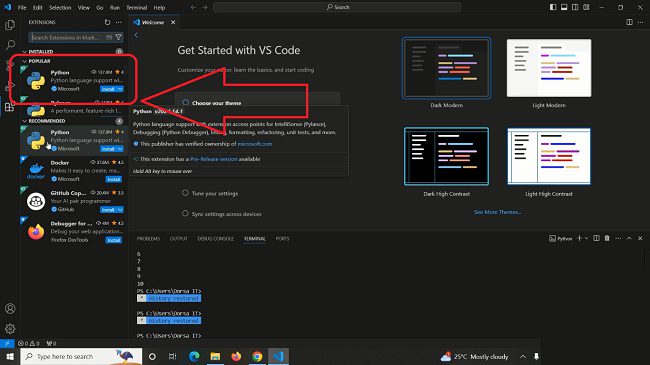Screen dimensions: 650x365
Task: Open remote window indicator in status bar
Action: (7, 343)
